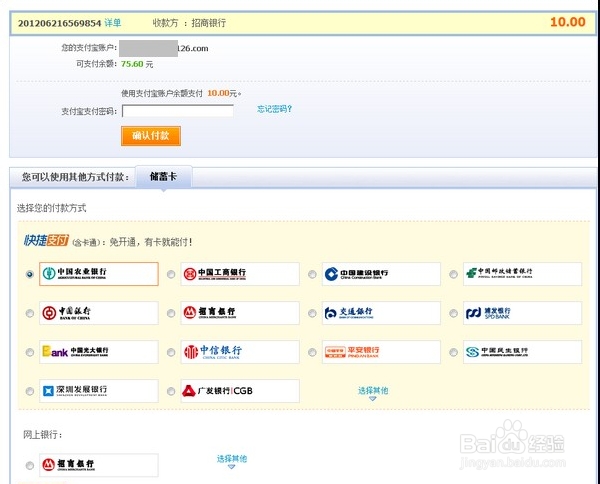Click the available balance 75.60 元
600x484 pixels.
pos(137,64)
